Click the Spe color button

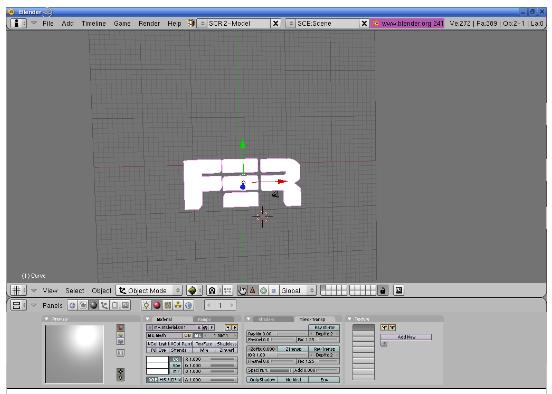[x=175, y=365]
